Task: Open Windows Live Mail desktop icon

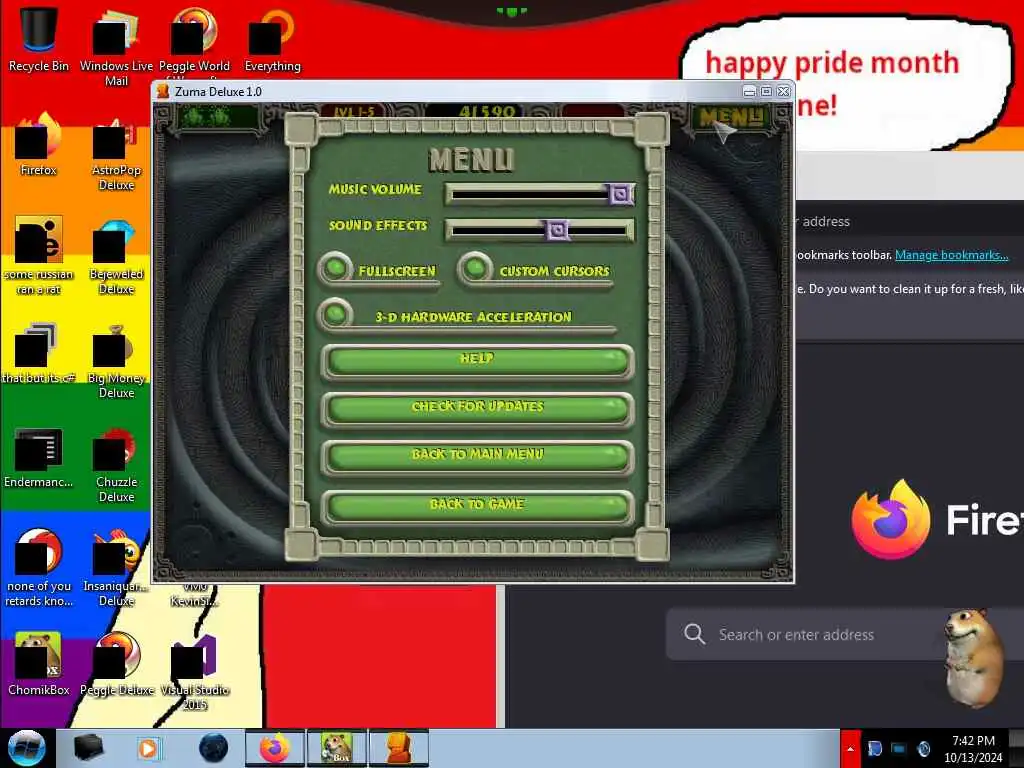Action: point(116,47)
